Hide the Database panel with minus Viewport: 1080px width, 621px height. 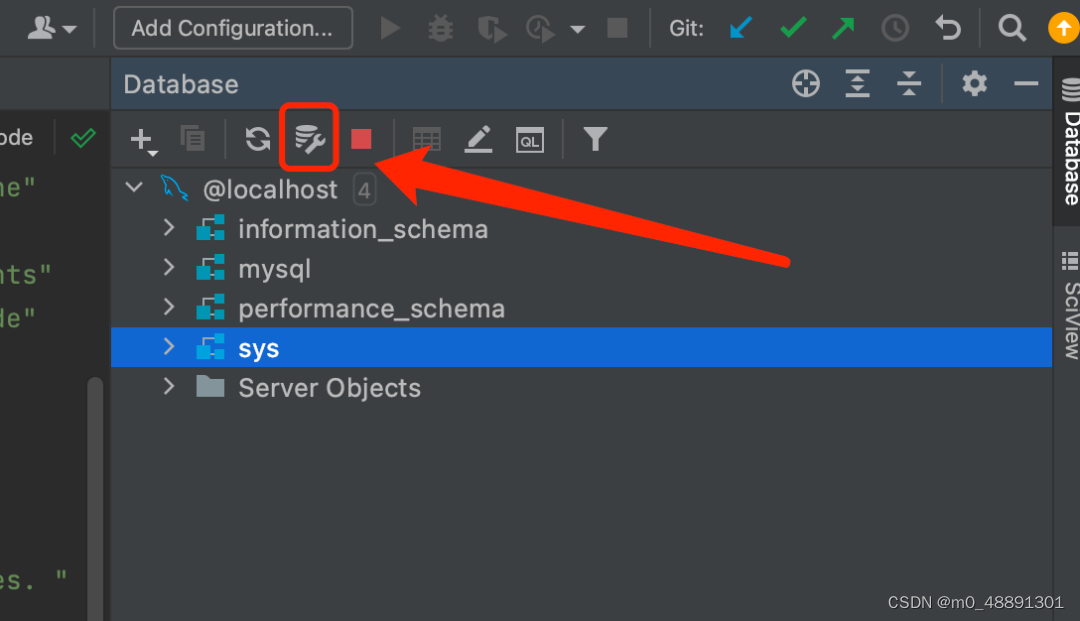(1026, 84)
